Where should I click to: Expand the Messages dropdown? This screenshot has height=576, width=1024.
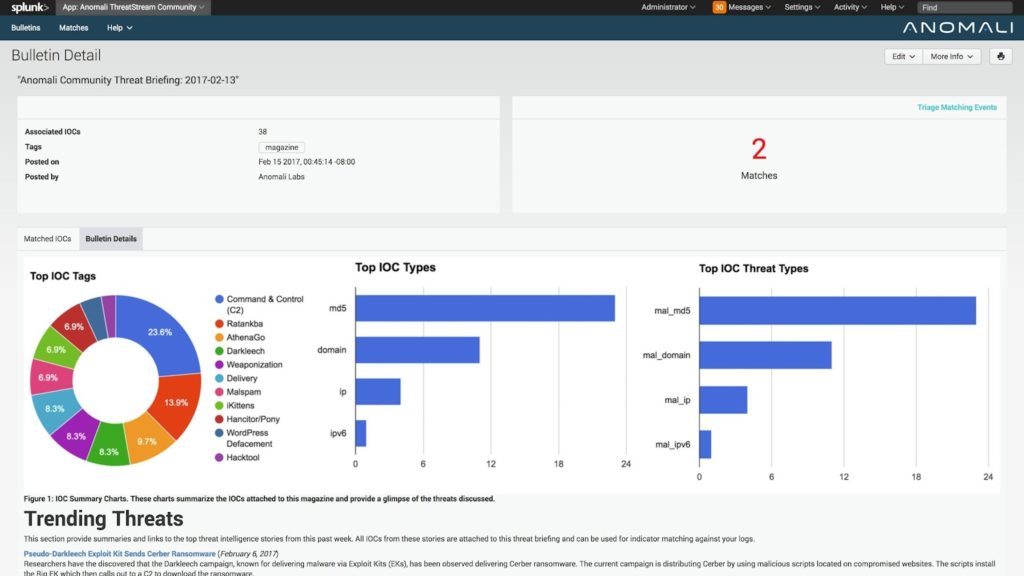click(749, 7)
